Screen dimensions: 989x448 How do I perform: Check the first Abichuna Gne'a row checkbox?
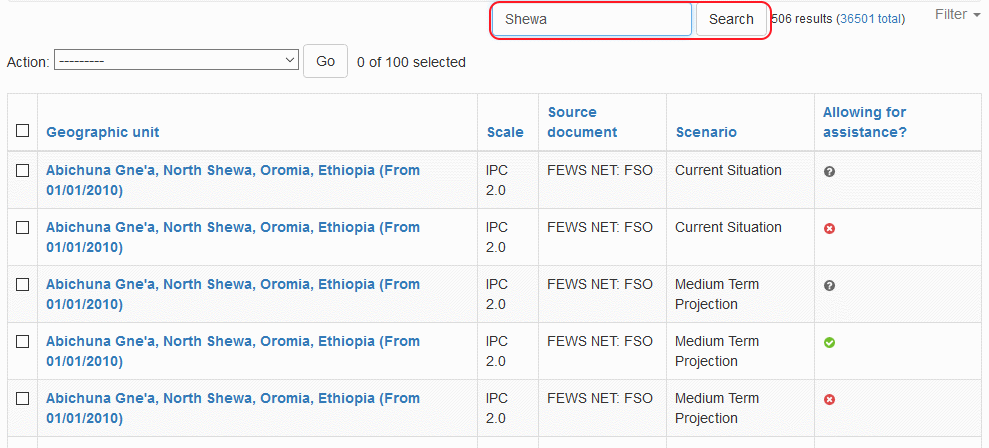pos(23,171)
